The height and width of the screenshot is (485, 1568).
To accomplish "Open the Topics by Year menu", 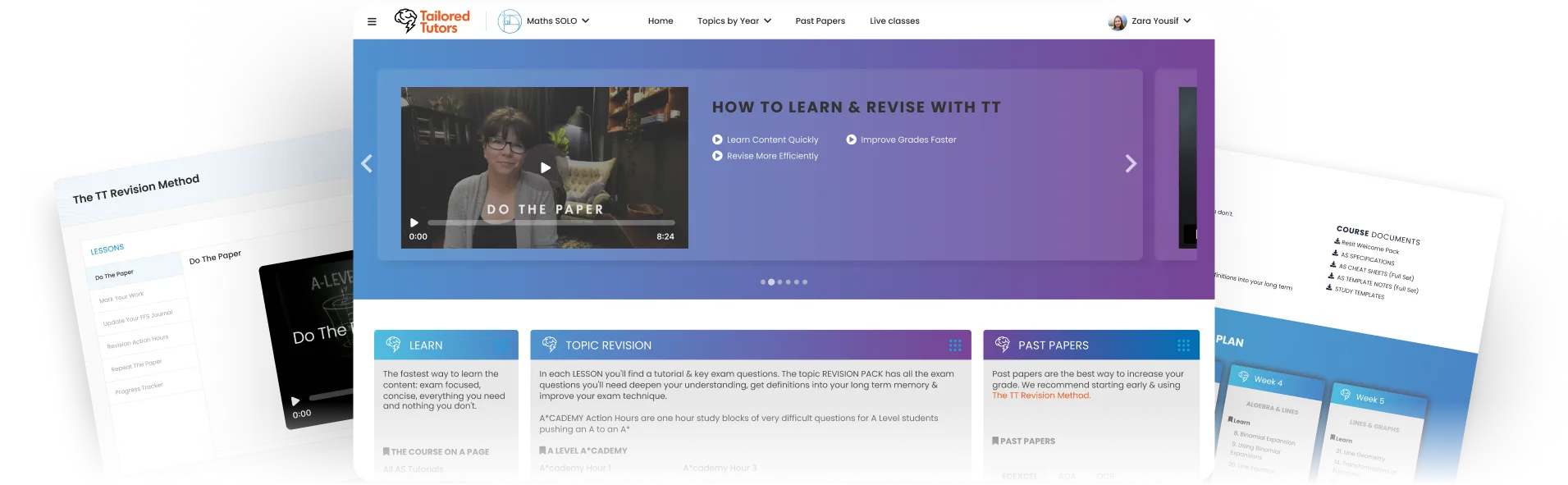I will (x=734, y=21).
